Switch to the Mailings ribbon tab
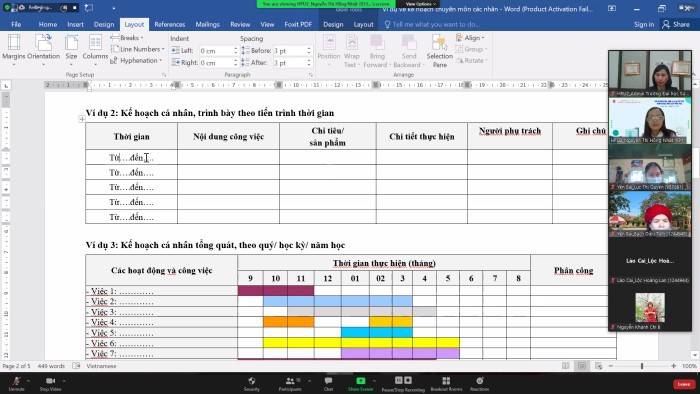This screenshot has width=700, height=394. coord(208,25)
